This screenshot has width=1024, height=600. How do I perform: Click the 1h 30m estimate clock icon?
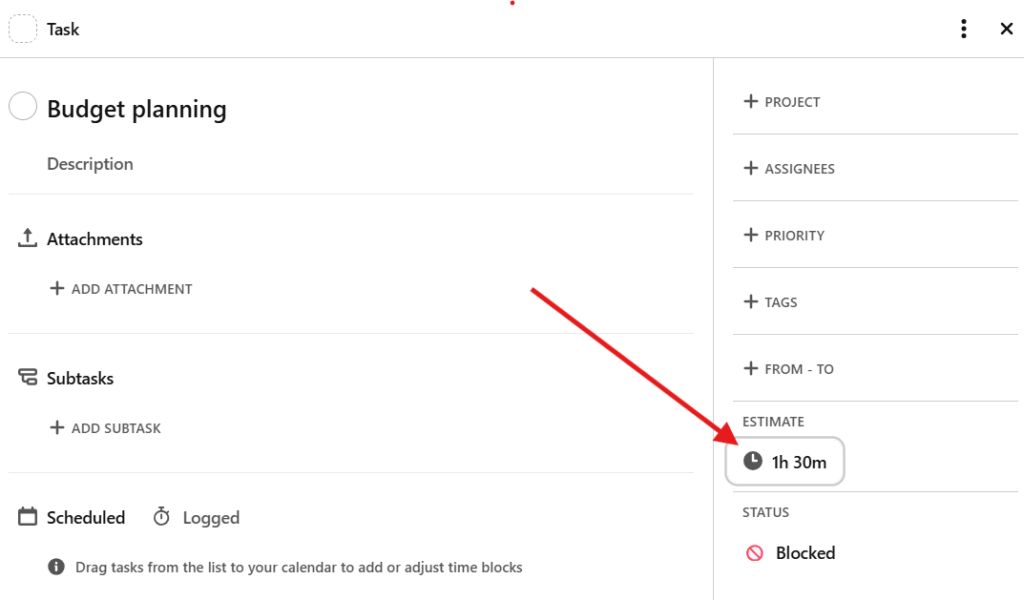753,462
